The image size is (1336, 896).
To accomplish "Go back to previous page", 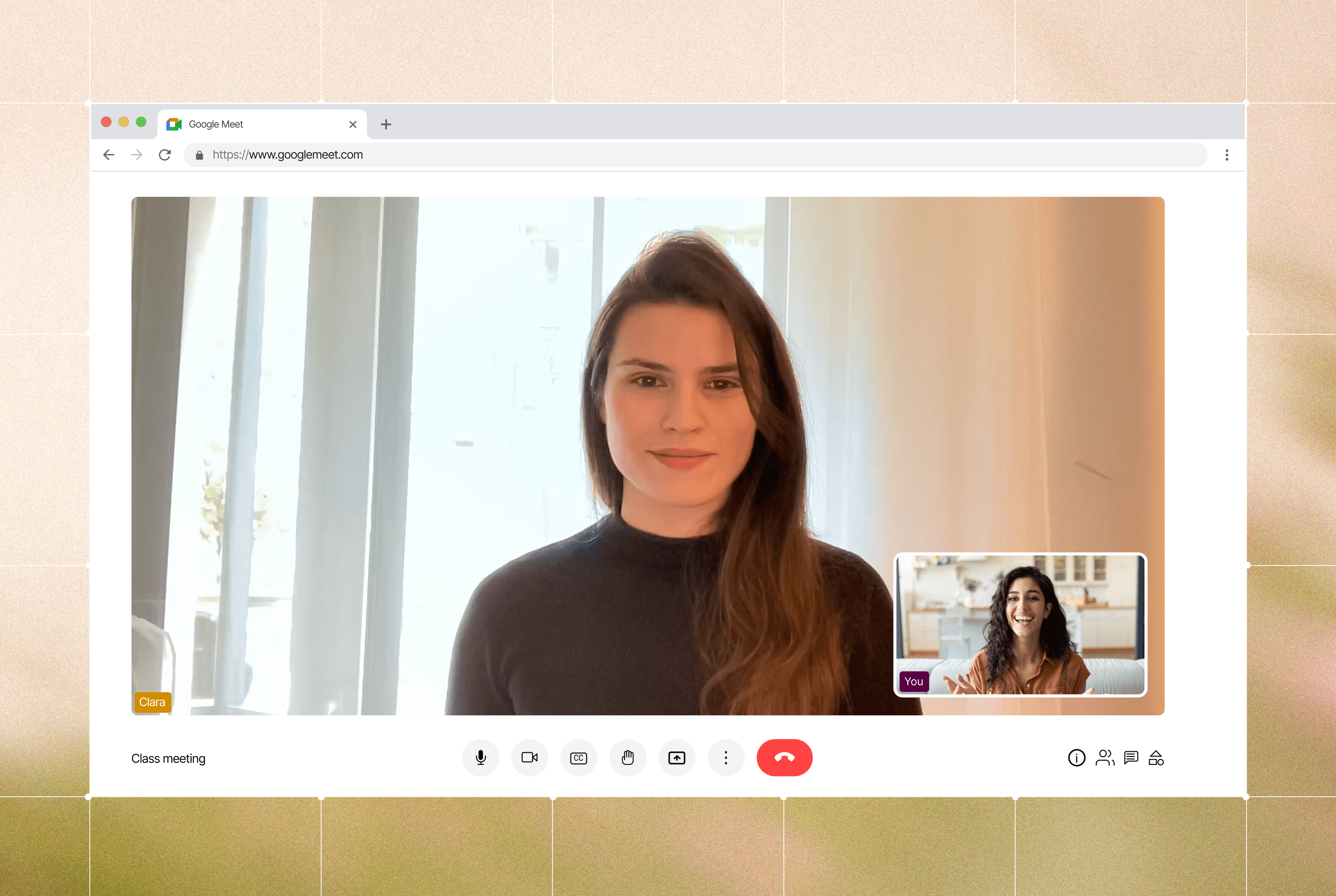I will click(108, 155).
